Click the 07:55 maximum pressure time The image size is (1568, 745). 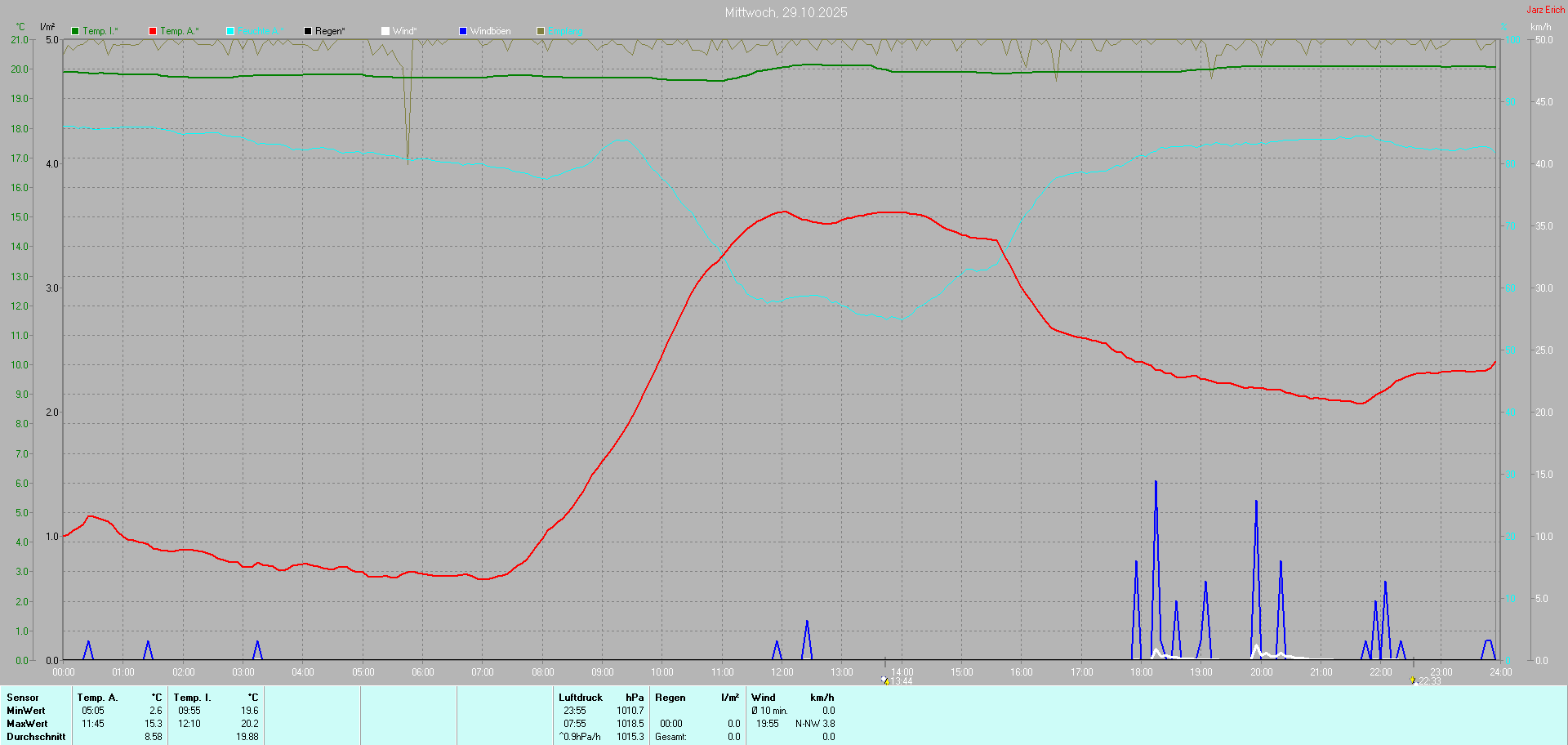tap(575, 724)
